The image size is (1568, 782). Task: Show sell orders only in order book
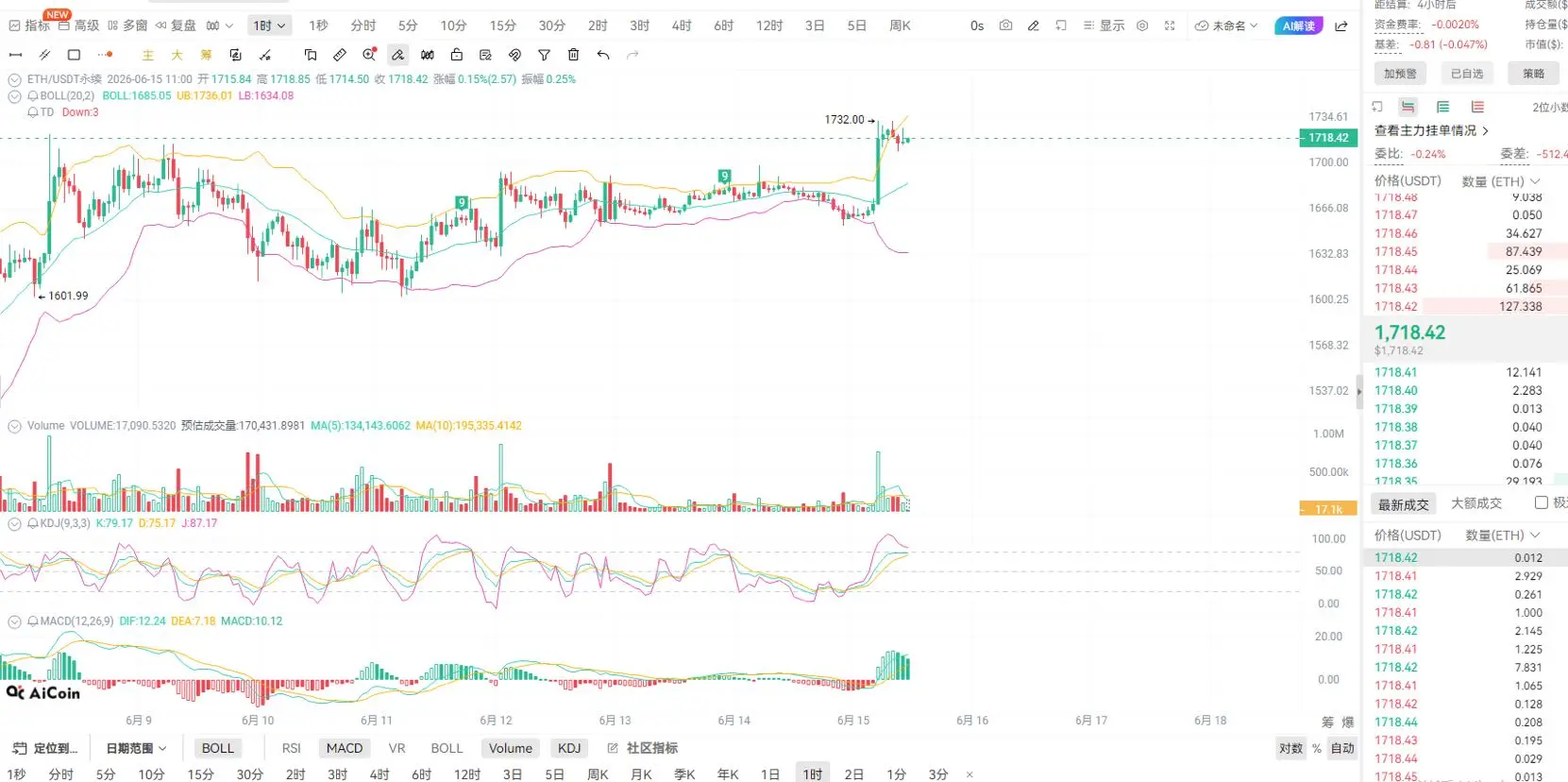tap(1477, 107)
